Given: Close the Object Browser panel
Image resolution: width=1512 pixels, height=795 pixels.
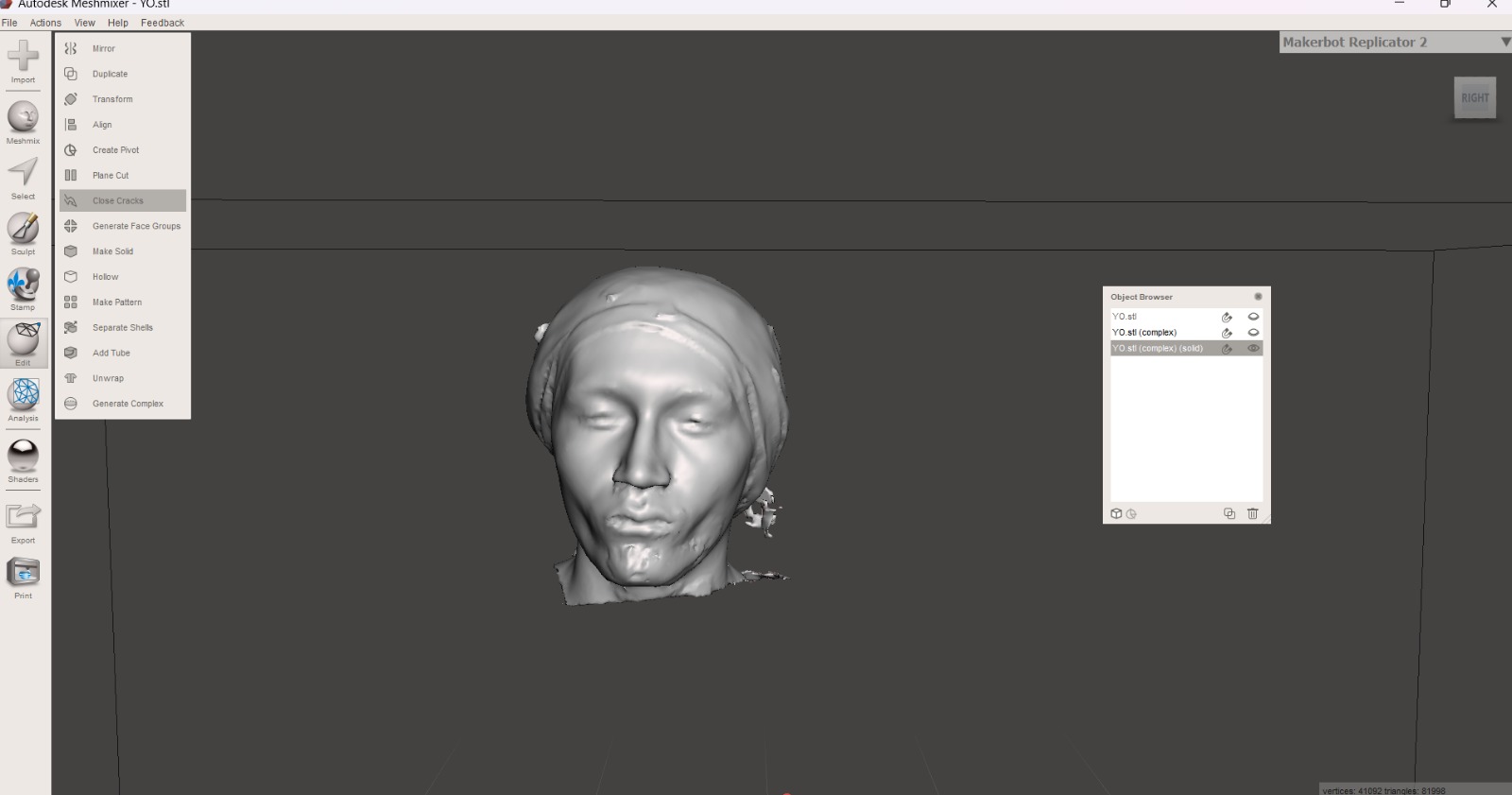Looking at the screenshot, I should [x=1258, y=297].
